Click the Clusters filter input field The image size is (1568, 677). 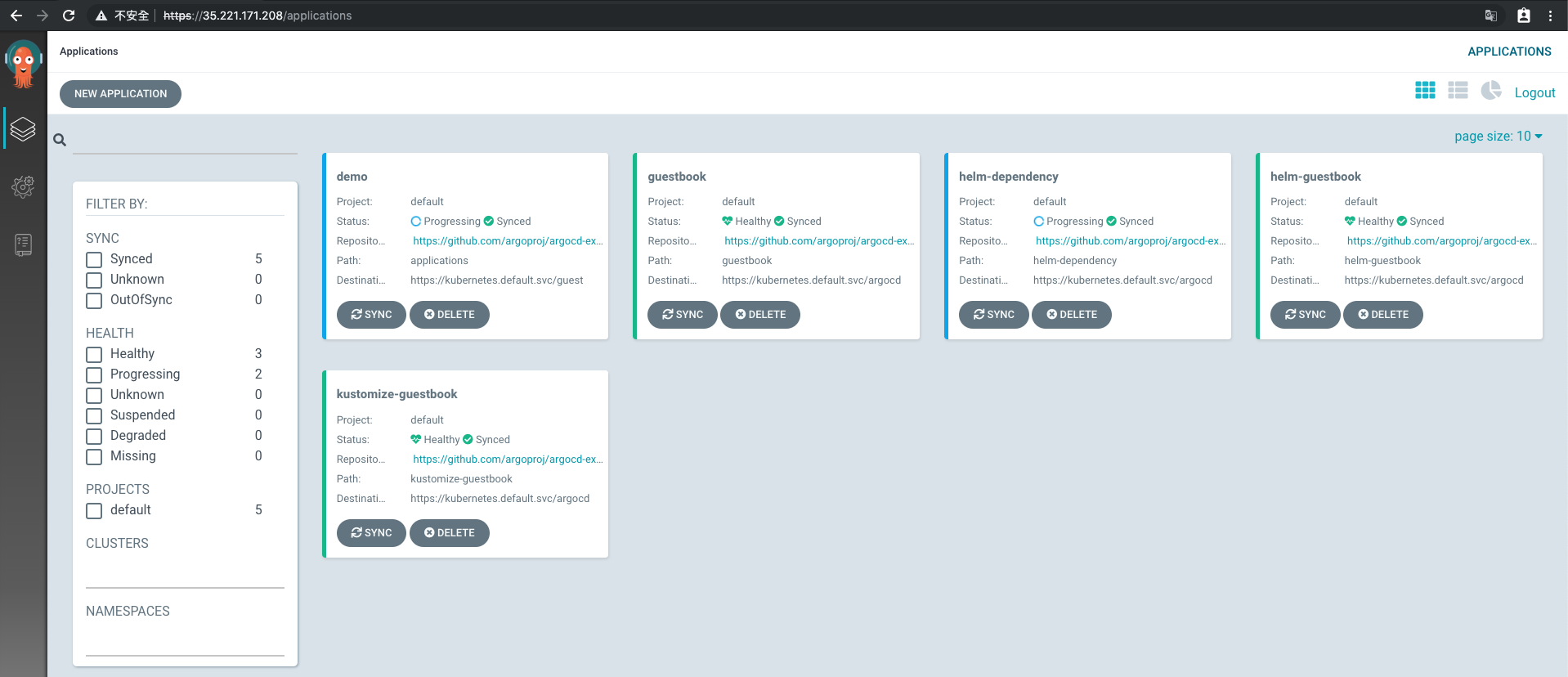pyautogui.click(x=185, y=575)
